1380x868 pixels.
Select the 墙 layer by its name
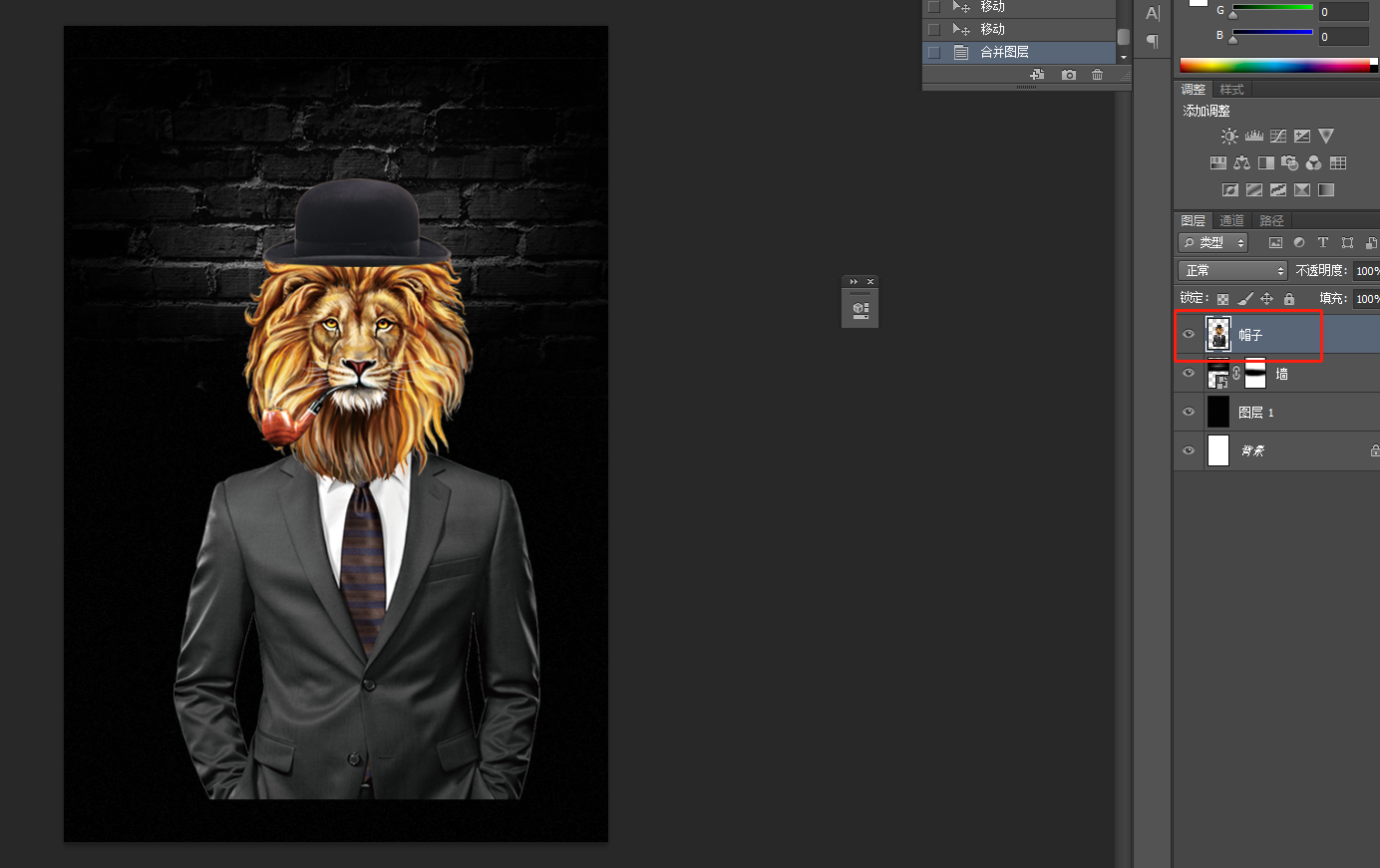coord(1282,375)
